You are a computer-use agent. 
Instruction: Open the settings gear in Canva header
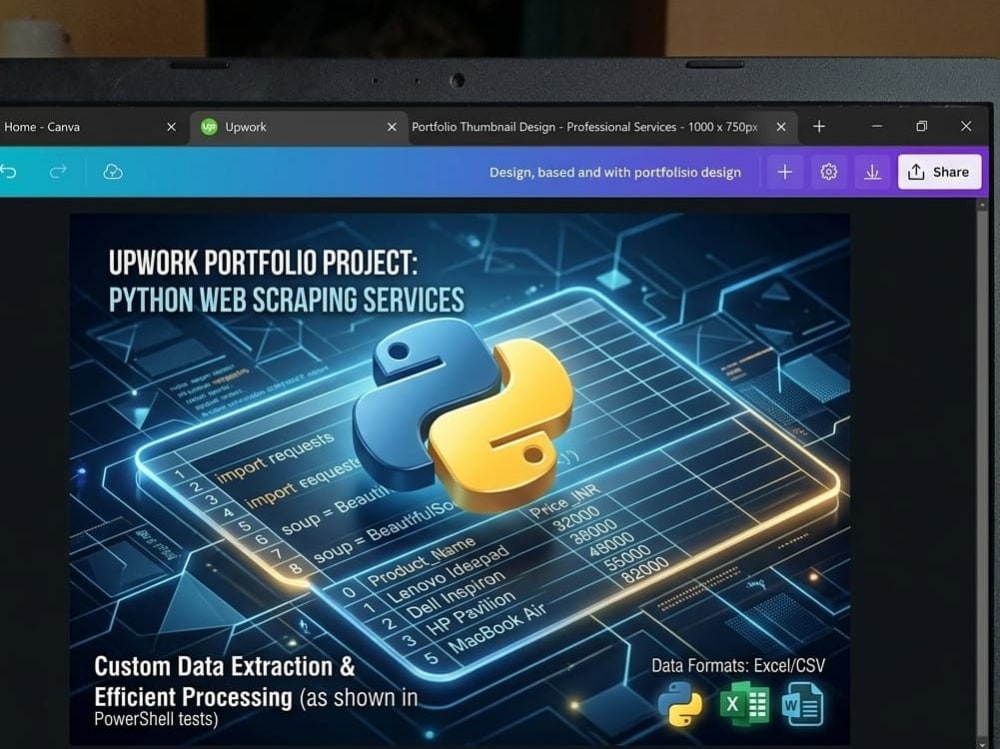click(828, 172)
